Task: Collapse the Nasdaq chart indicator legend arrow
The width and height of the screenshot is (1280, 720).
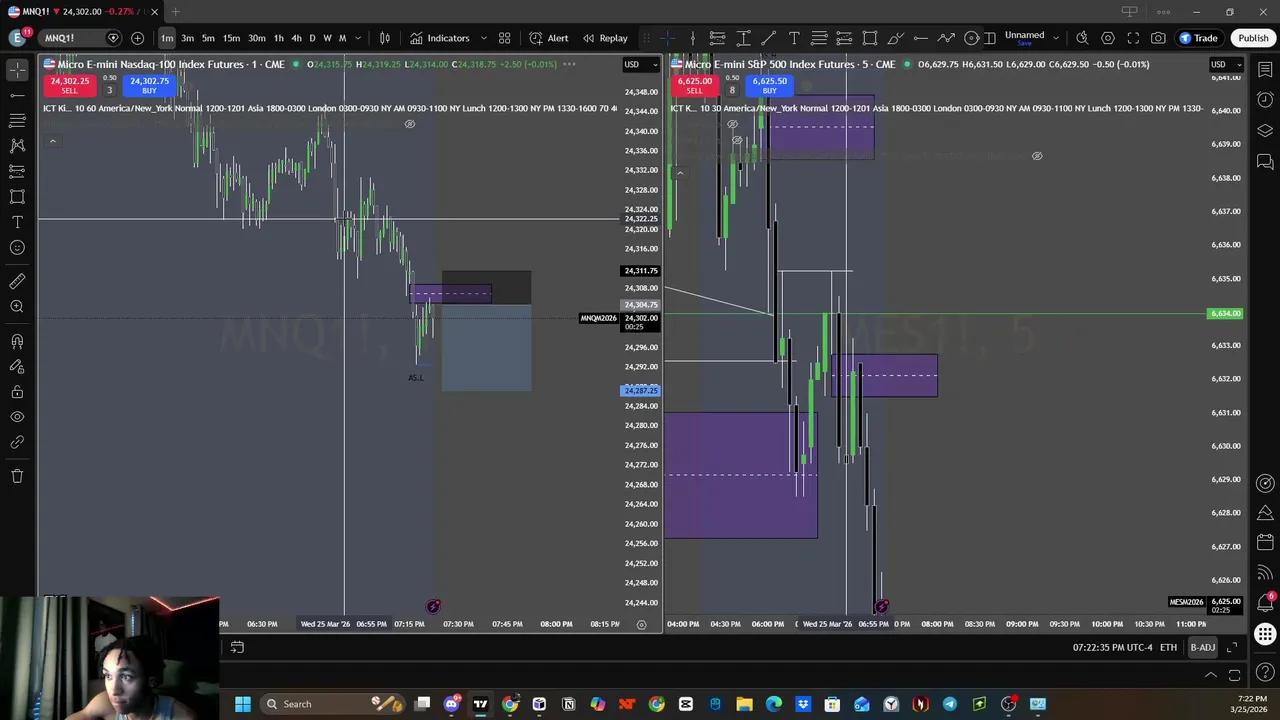Action: tap(52, 141)
